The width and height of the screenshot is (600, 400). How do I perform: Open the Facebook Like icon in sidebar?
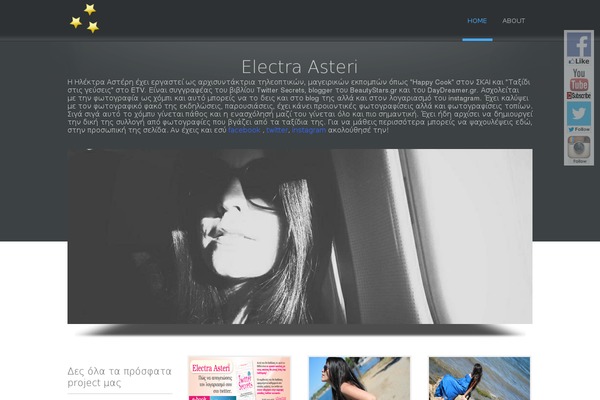click(579, 49)
